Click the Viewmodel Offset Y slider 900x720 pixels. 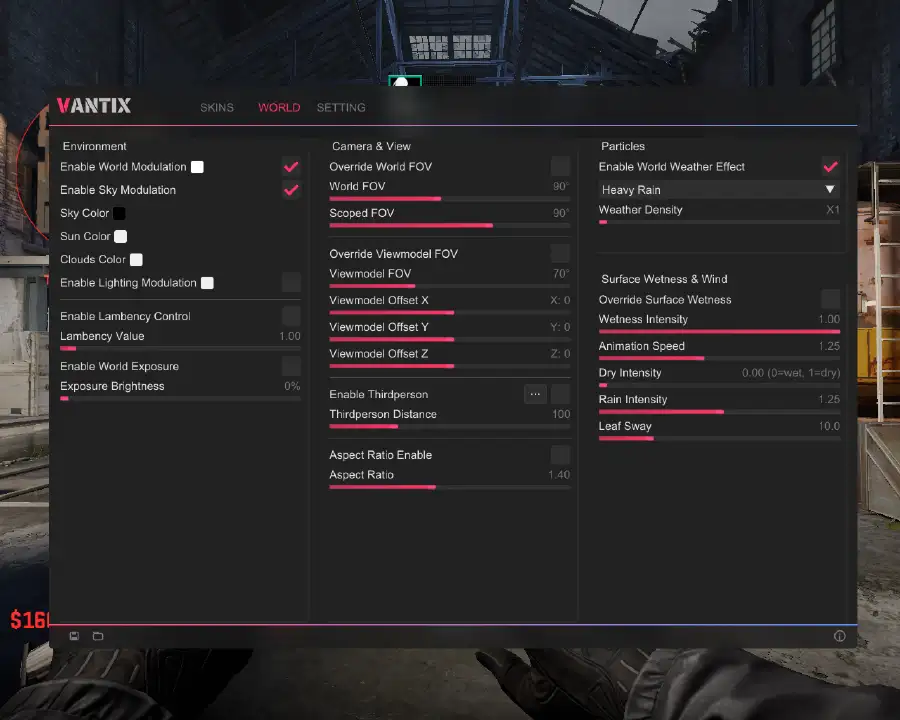pos(449,339)
